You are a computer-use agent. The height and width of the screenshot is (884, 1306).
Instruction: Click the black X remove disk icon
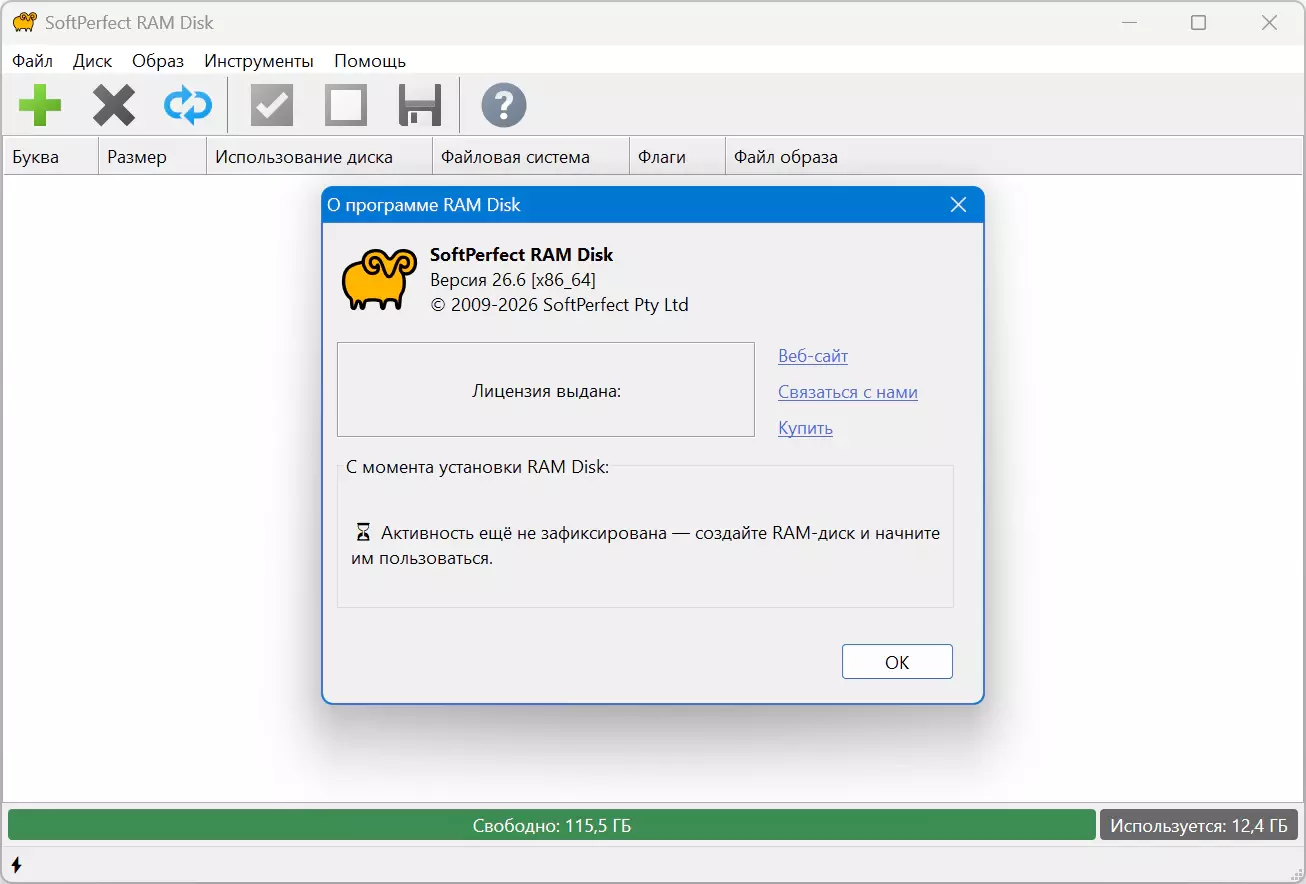(114, 105)
